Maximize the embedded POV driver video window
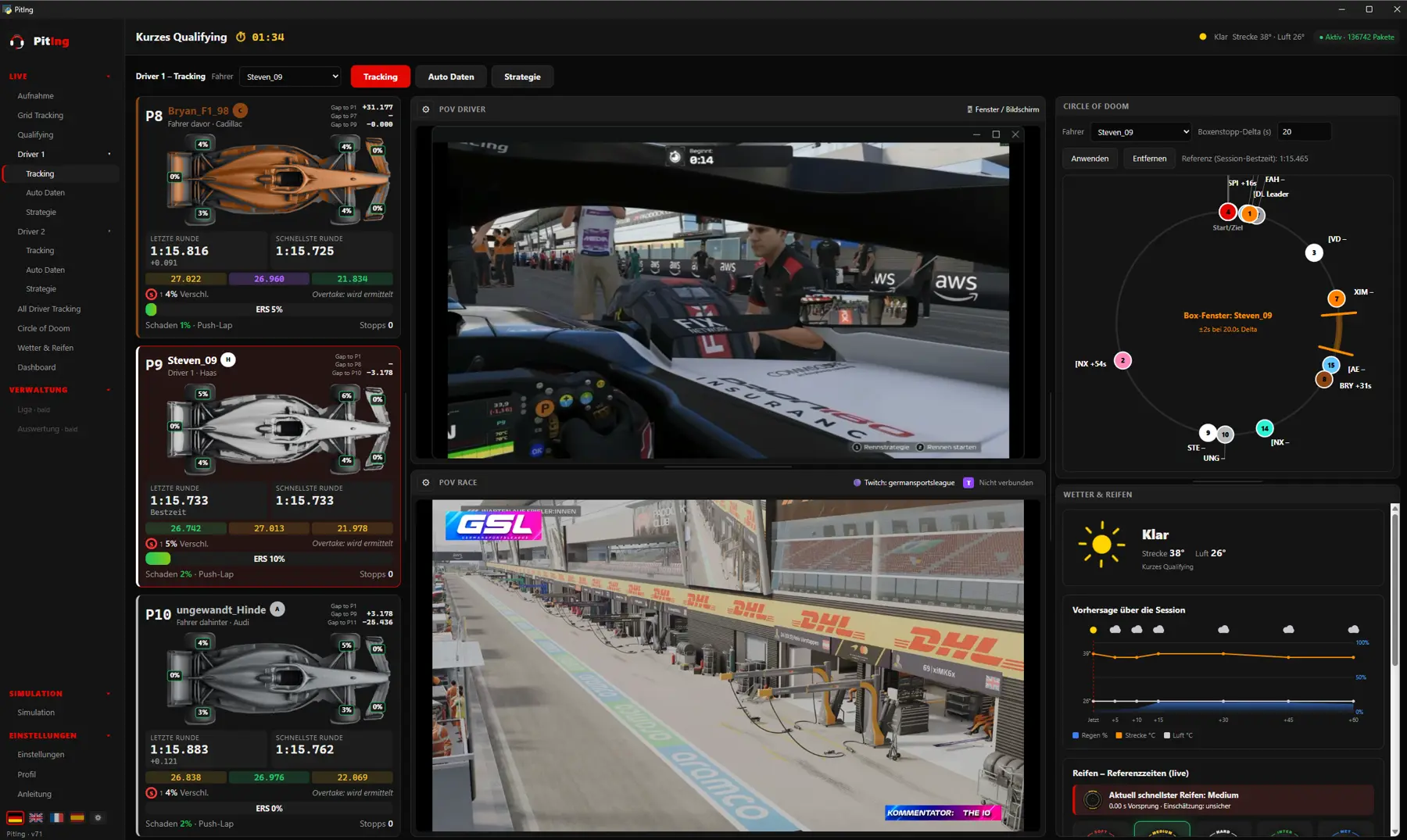Viewport: 1407px width, 840px height. pyautogui.click(x=996, y=134)
